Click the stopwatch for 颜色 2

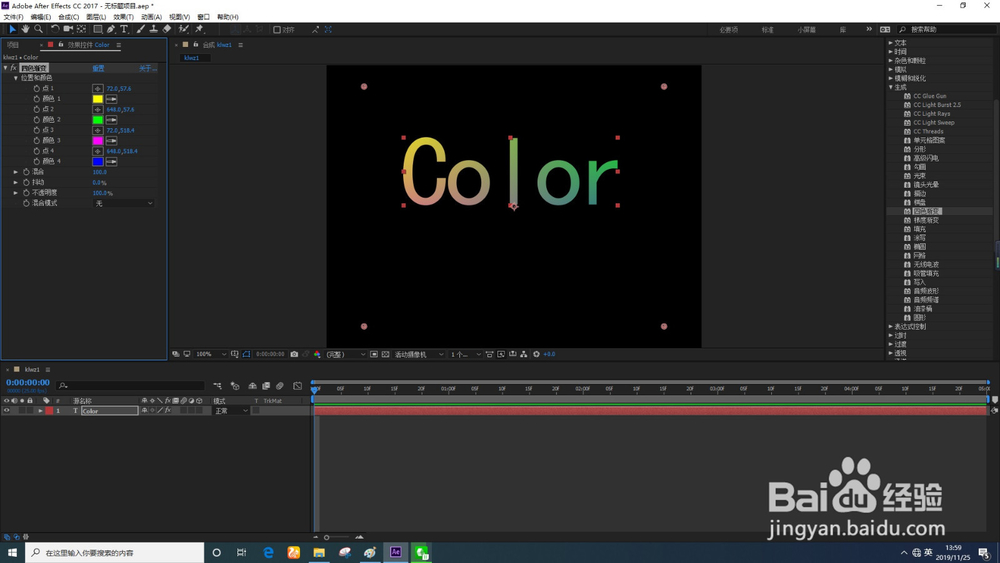click(x=36, y=120)
